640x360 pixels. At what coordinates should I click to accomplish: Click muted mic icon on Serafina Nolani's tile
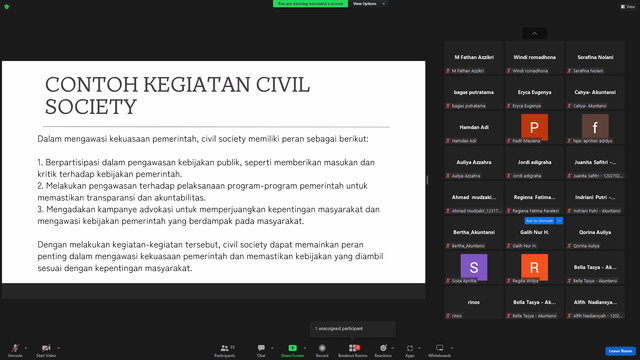pyautogui.click(x=569, y=71)
